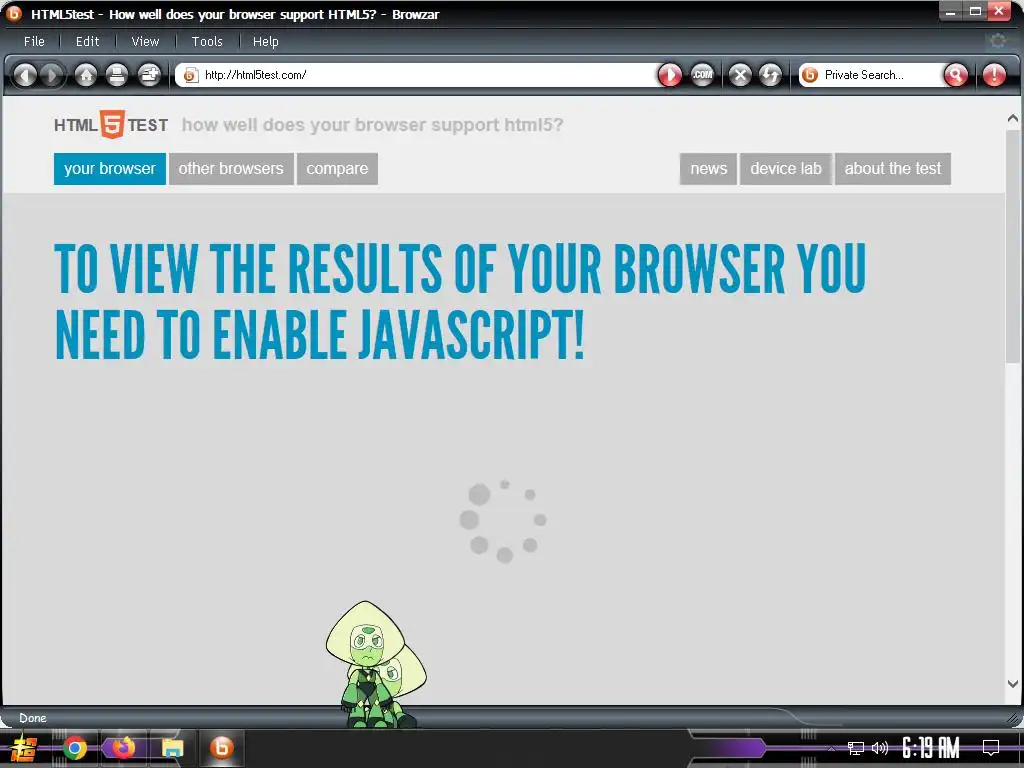
Task: Click the page scrollbar down arrow
Action: (x=1012, y=684)
